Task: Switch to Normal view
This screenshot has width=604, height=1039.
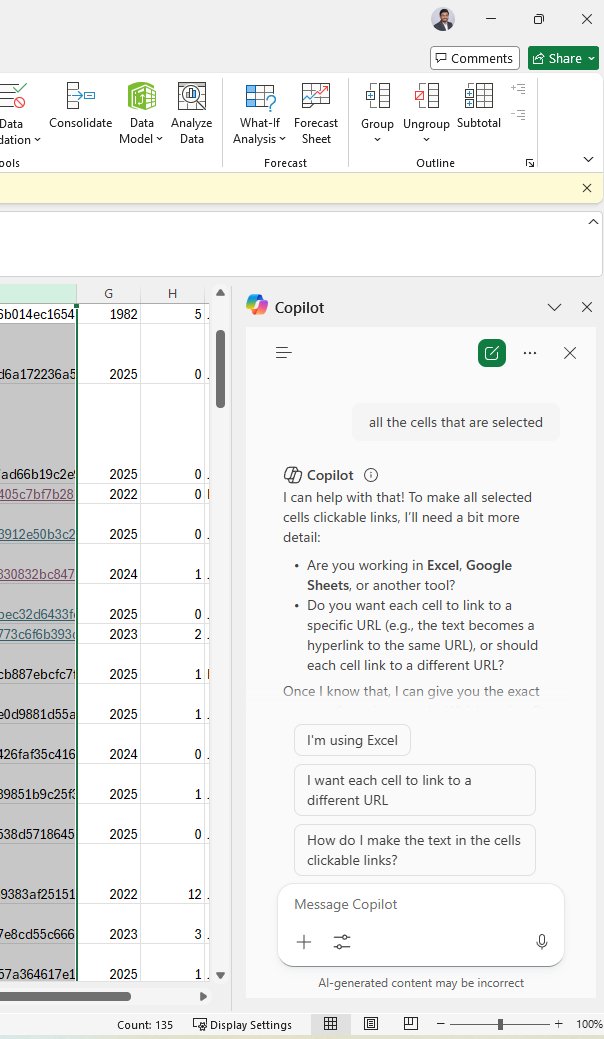Action: pyautogui.click(x=330, y=1024)
